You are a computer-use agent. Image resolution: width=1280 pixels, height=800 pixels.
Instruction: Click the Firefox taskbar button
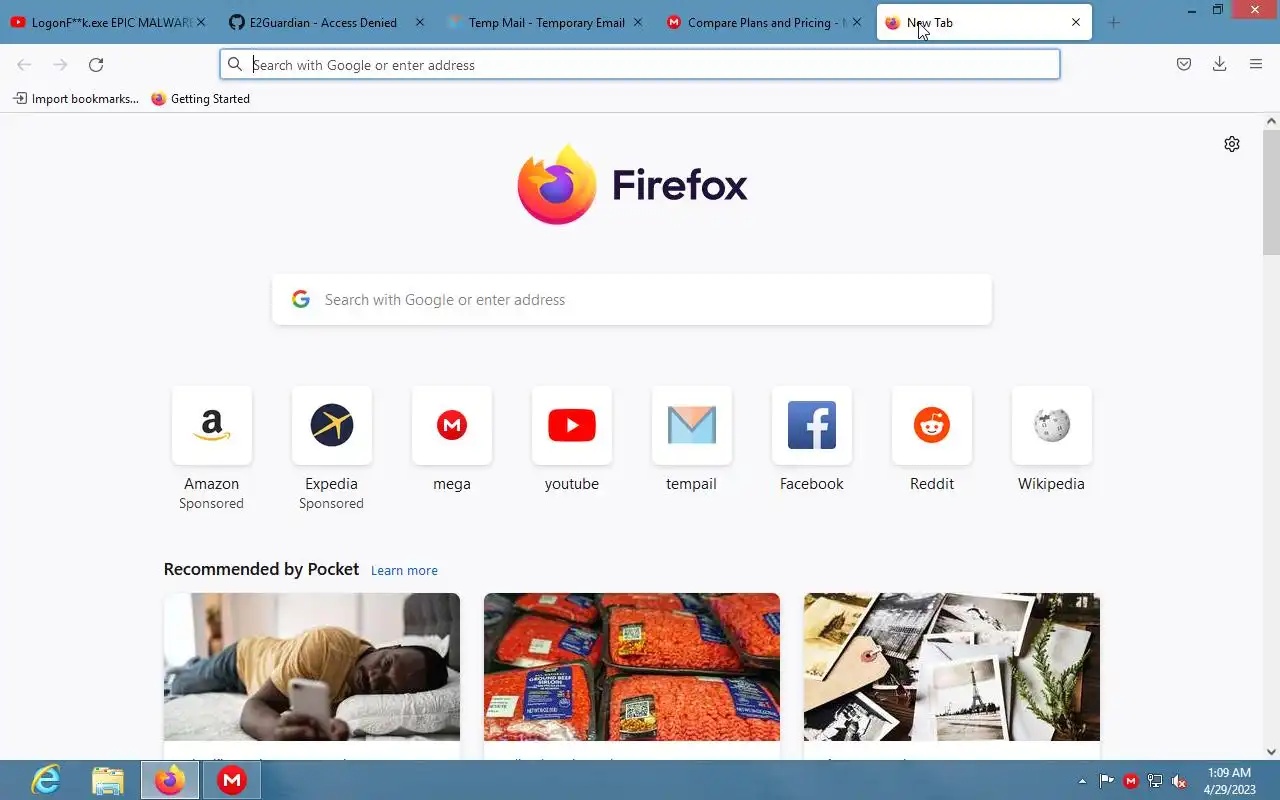coord(170,780)
